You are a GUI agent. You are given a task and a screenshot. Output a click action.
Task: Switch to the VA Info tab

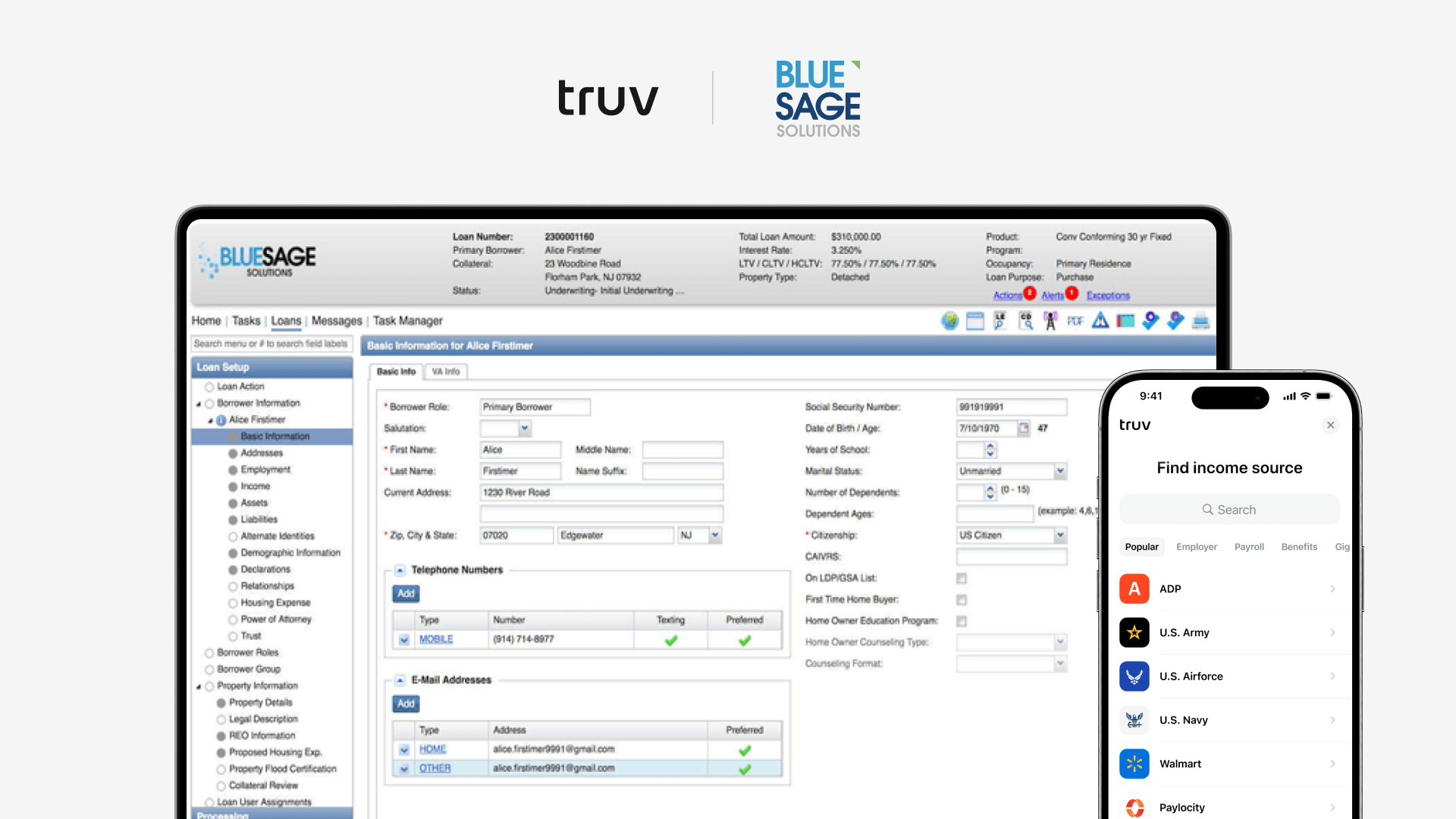pyautogui.click(x=445, y=372)
